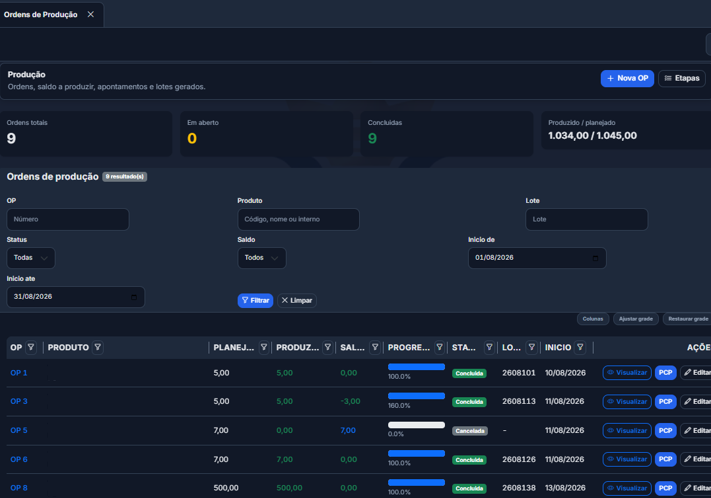Edit order OP 6 with Editar
This screenshot has width=711, height=498.
point(696,459)
